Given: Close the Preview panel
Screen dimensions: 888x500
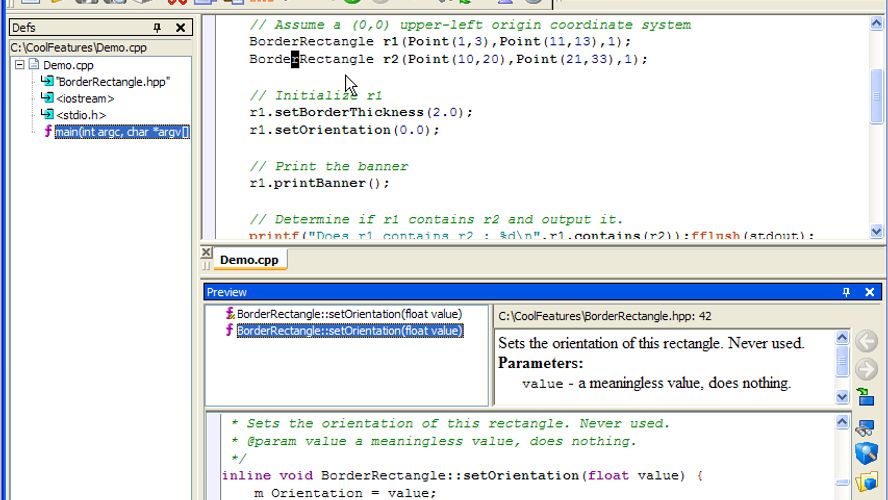Looking at the screenshot, I should pyautogui.click(x=870, y=292).
